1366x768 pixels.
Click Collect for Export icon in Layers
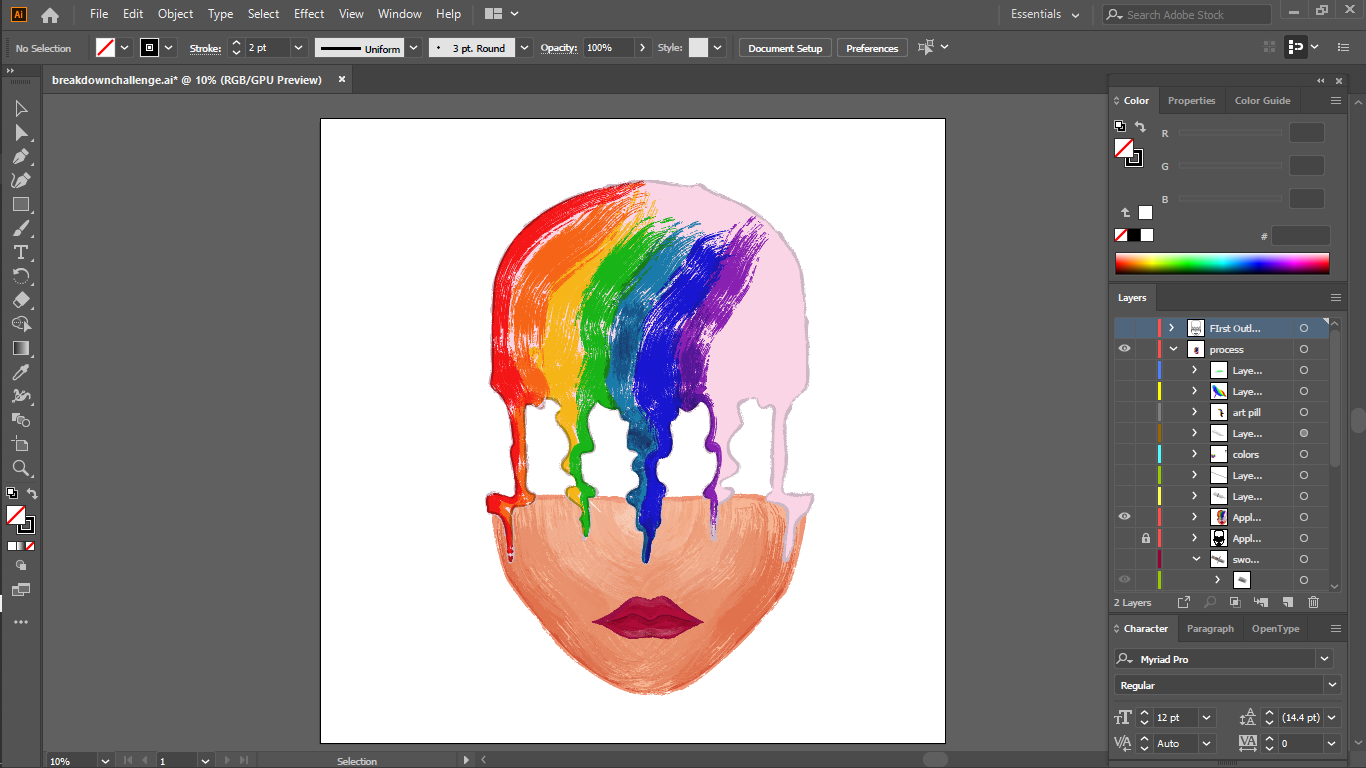[x=1184, y=602]
